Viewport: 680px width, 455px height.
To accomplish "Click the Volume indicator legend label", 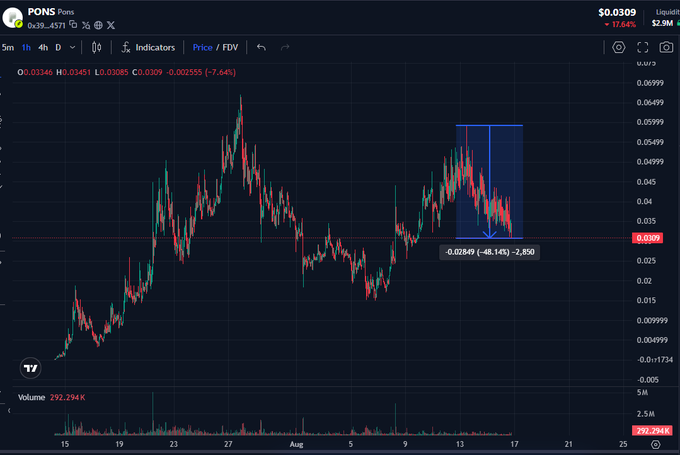I will [31, 397].
